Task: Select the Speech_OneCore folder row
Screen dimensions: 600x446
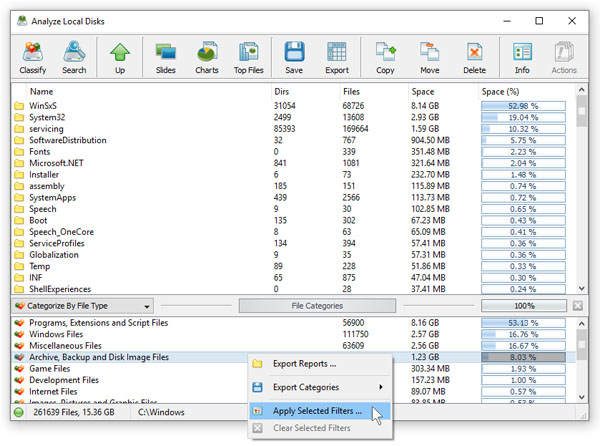Action: click(293, 232)
